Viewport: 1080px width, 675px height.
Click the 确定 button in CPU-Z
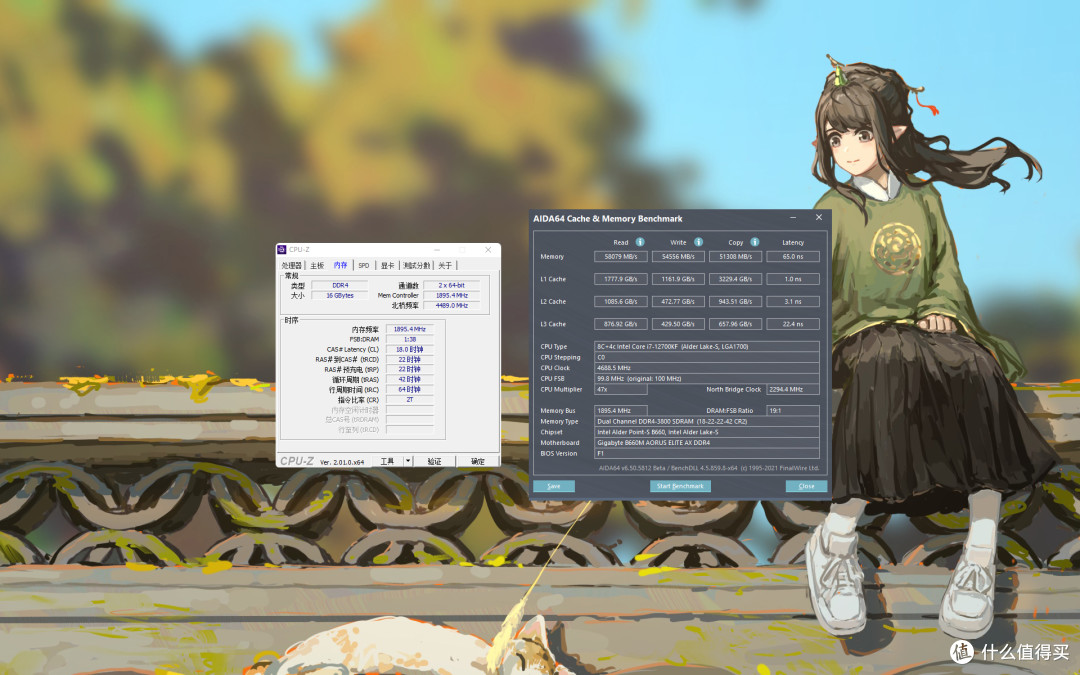pos(477,461)
